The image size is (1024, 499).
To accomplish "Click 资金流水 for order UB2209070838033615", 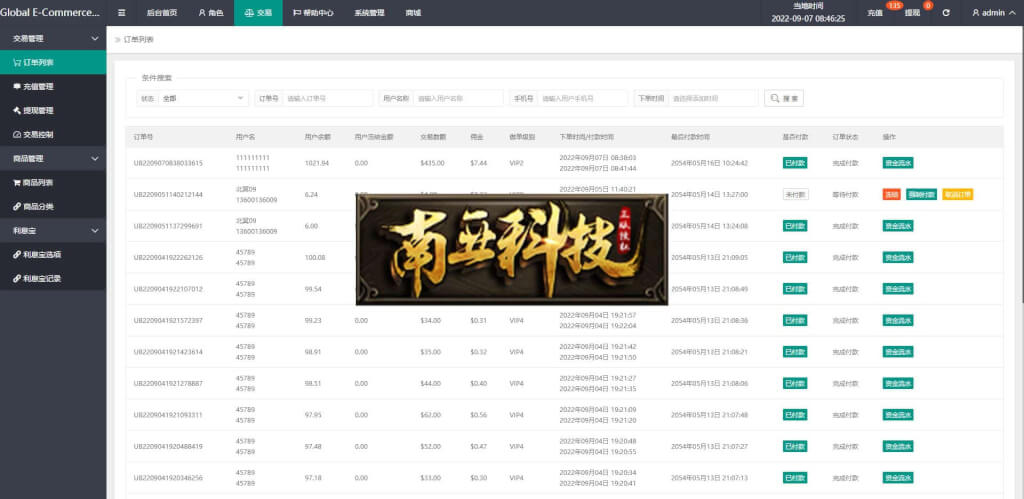I will pos(898,163).
